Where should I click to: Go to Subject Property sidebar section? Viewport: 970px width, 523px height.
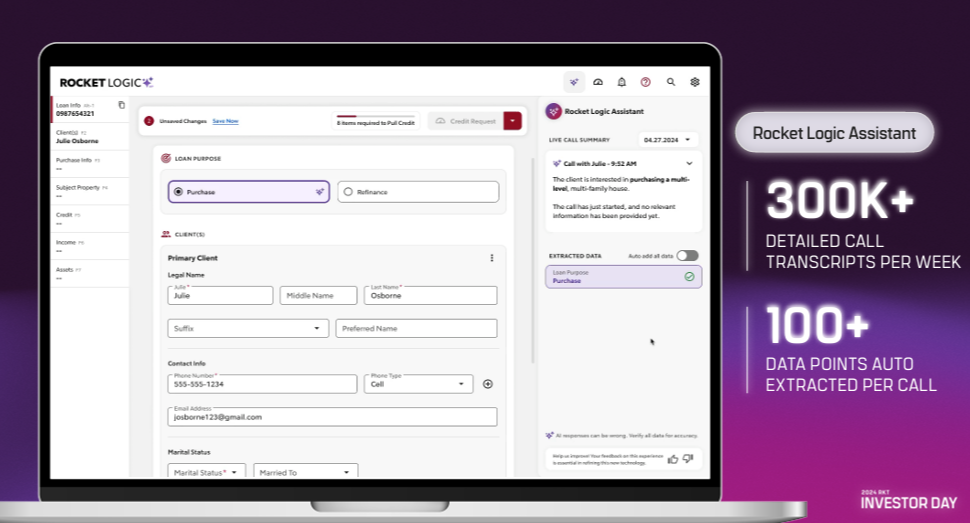tap(90, 192)
